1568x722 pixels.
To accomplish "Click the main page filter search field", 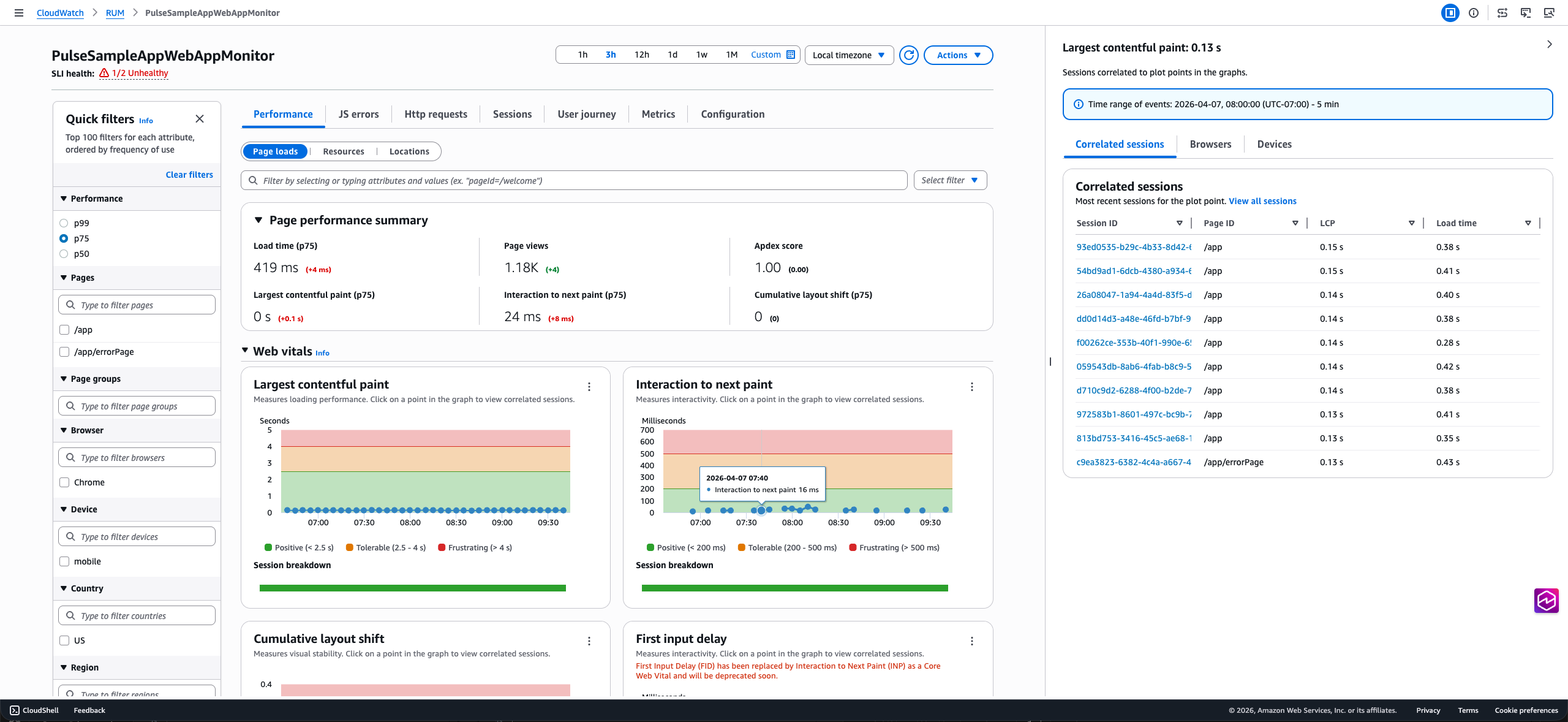I will (574, 180).
